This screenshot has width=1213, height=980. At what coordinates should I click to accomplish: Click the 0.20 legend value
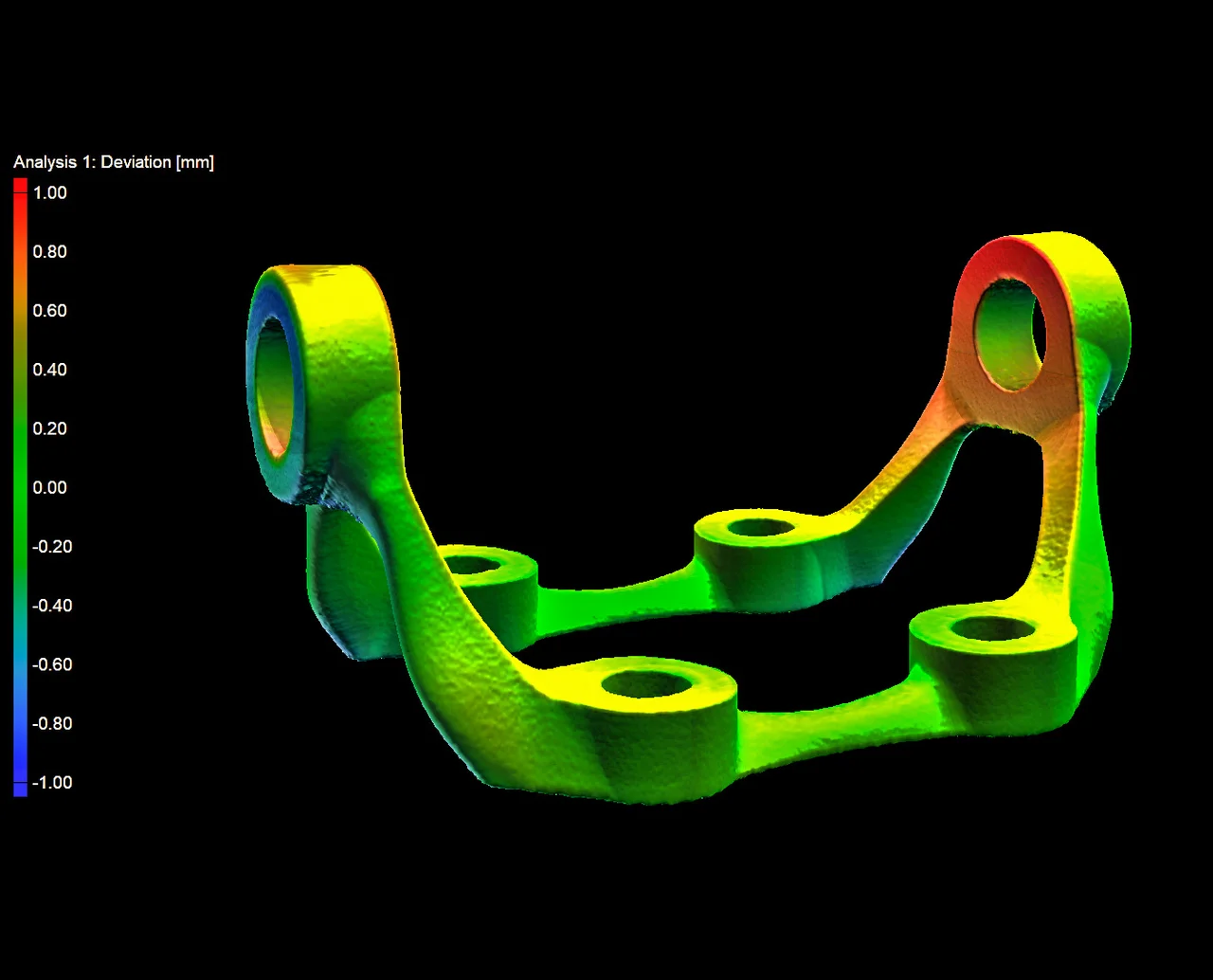pos(50,428)
